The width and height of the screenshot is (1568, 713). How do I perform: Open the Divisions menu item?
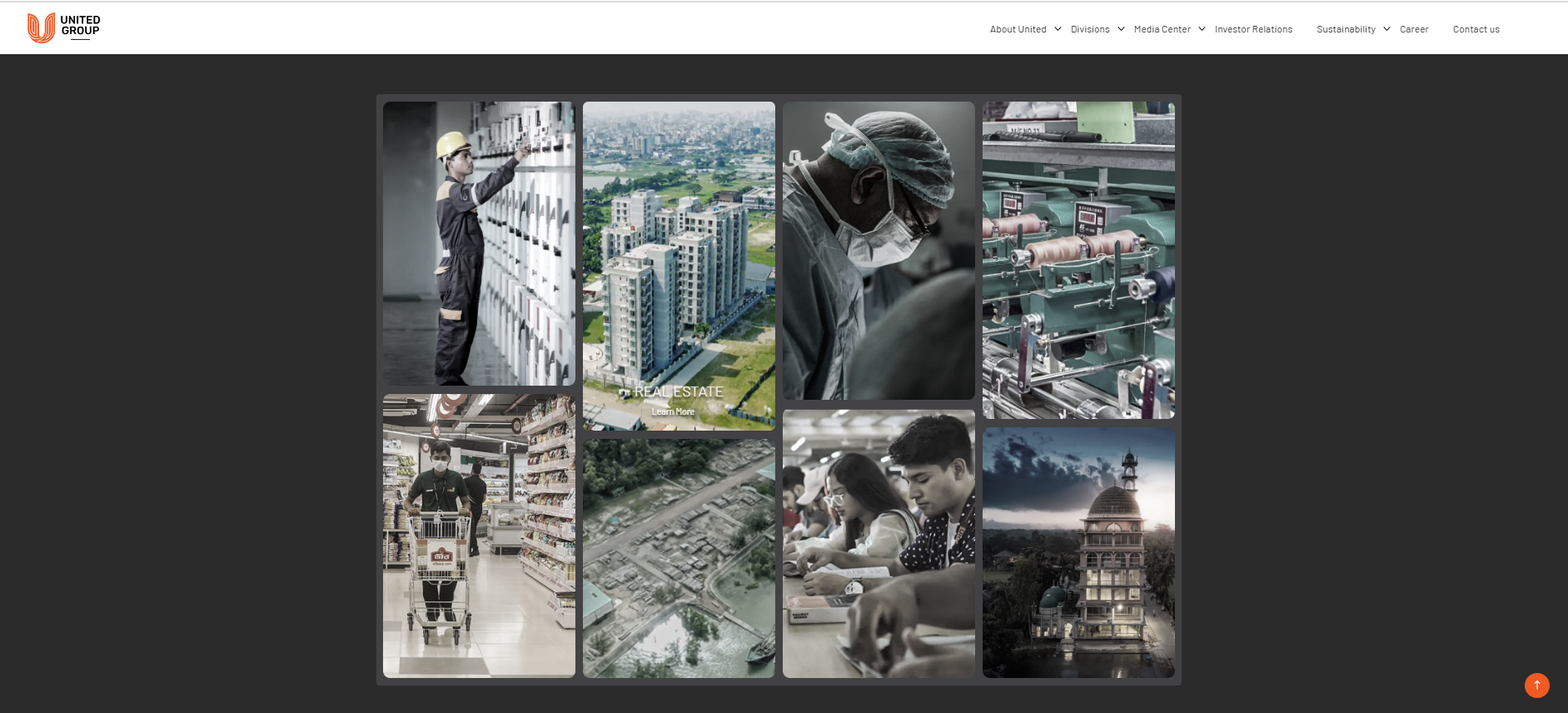(1089, 29)
